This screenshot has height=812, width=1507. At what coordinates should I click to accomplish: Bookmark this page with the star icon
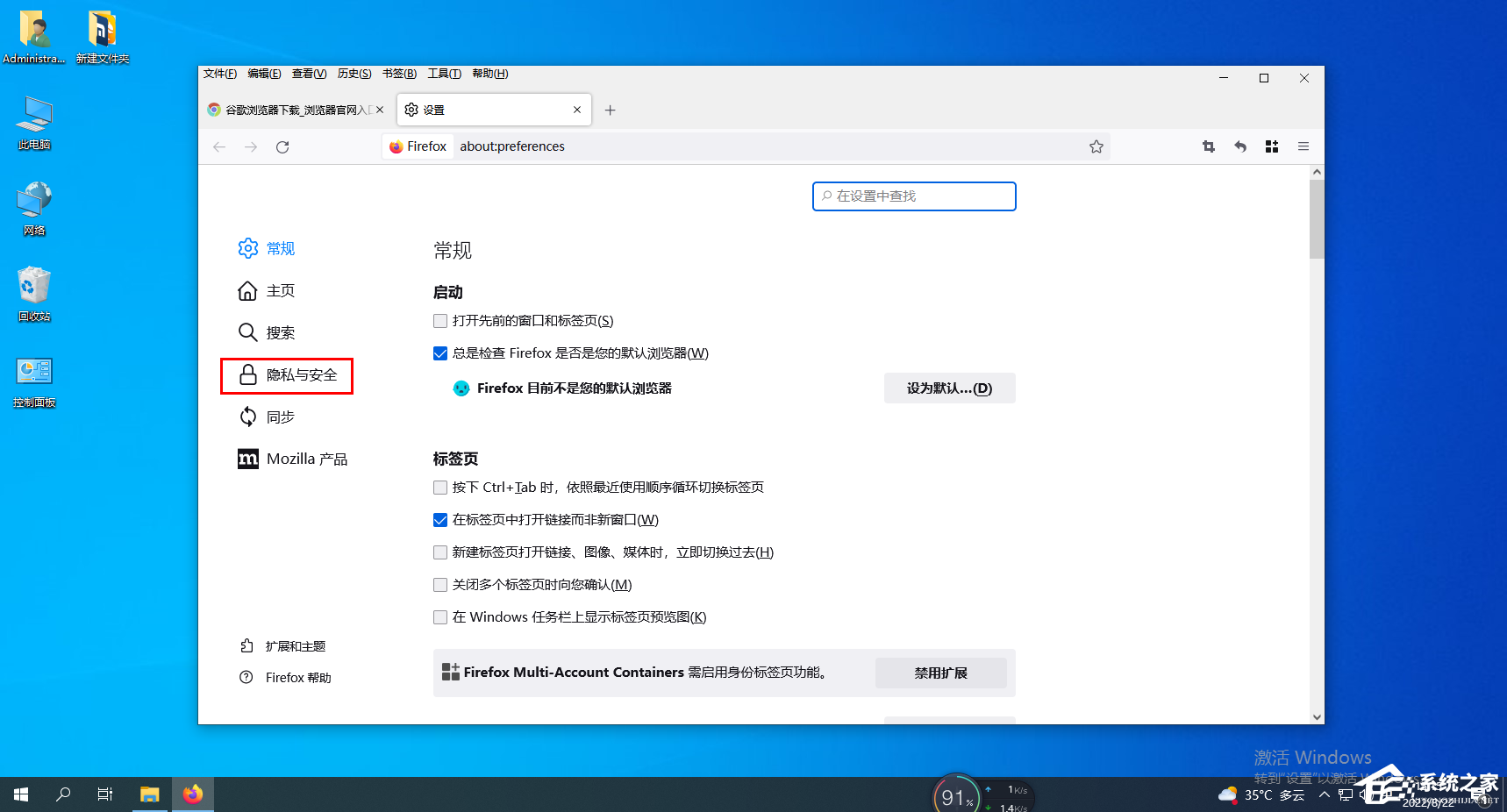point(1096,147)
